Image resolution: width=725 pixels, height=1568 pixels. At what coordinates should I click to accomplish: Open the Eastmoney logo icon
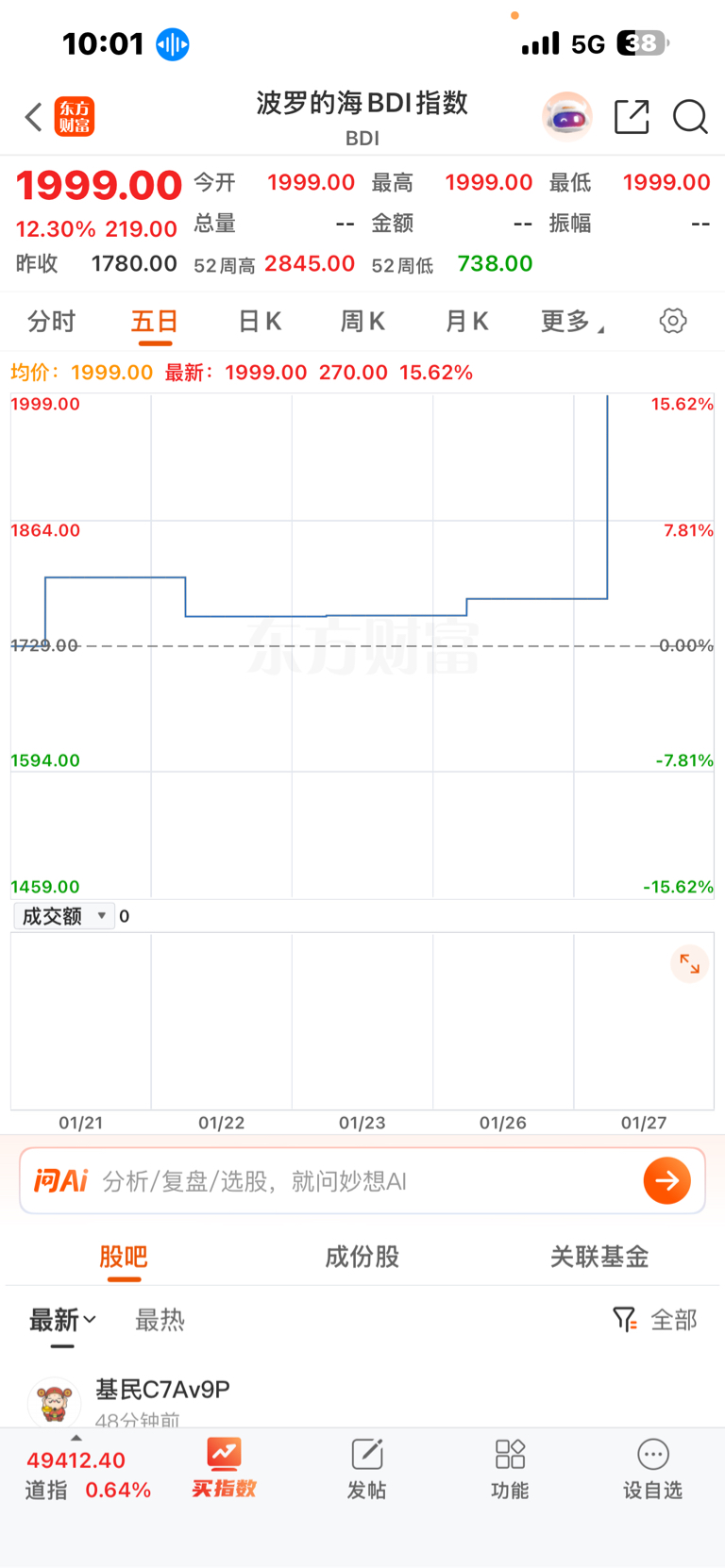(75, 117)
